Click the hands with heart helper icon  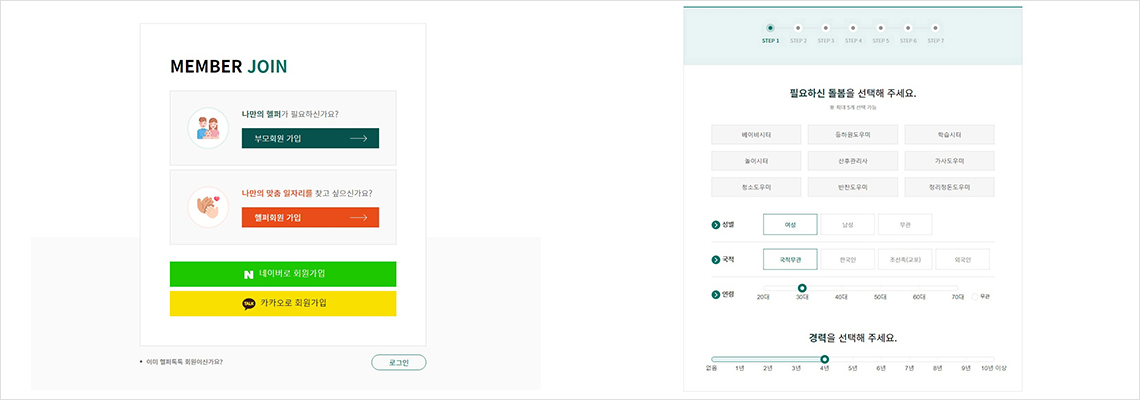209,207
